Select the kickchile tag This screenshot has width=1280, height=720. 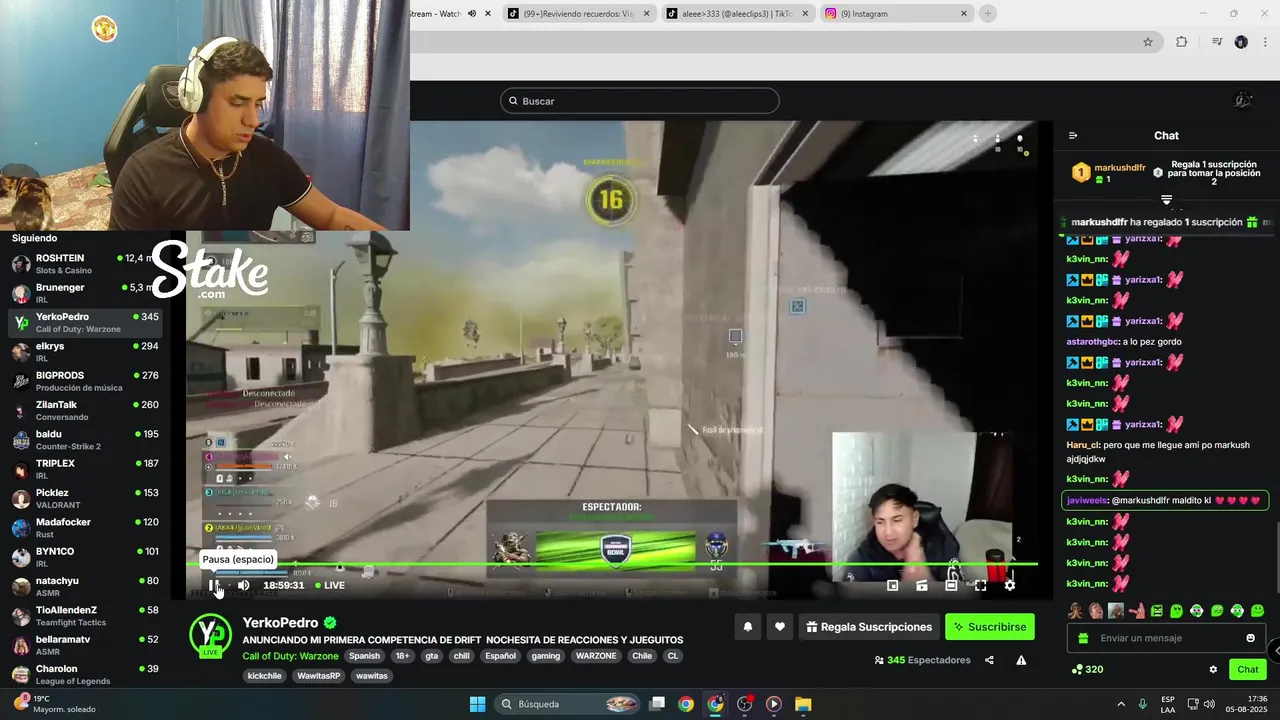pyautogui.click(x=265, y=676)
